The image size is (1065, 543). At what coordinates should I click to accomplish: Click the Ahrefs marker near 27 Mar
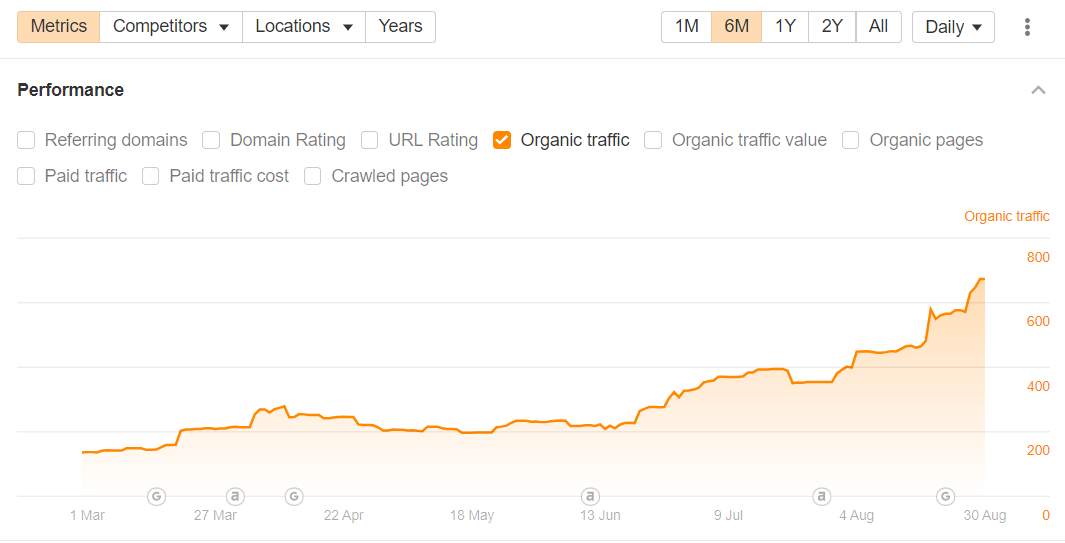tap(235, 497)
